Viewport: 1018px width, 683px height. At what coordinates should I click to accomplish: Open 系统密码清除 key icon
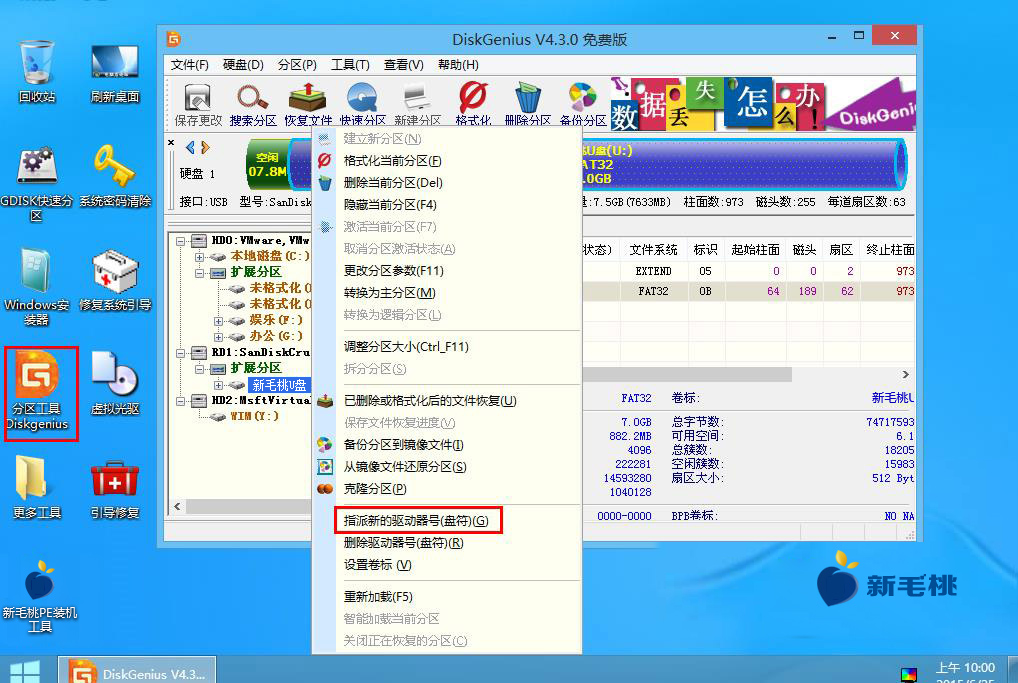(115, 177)
